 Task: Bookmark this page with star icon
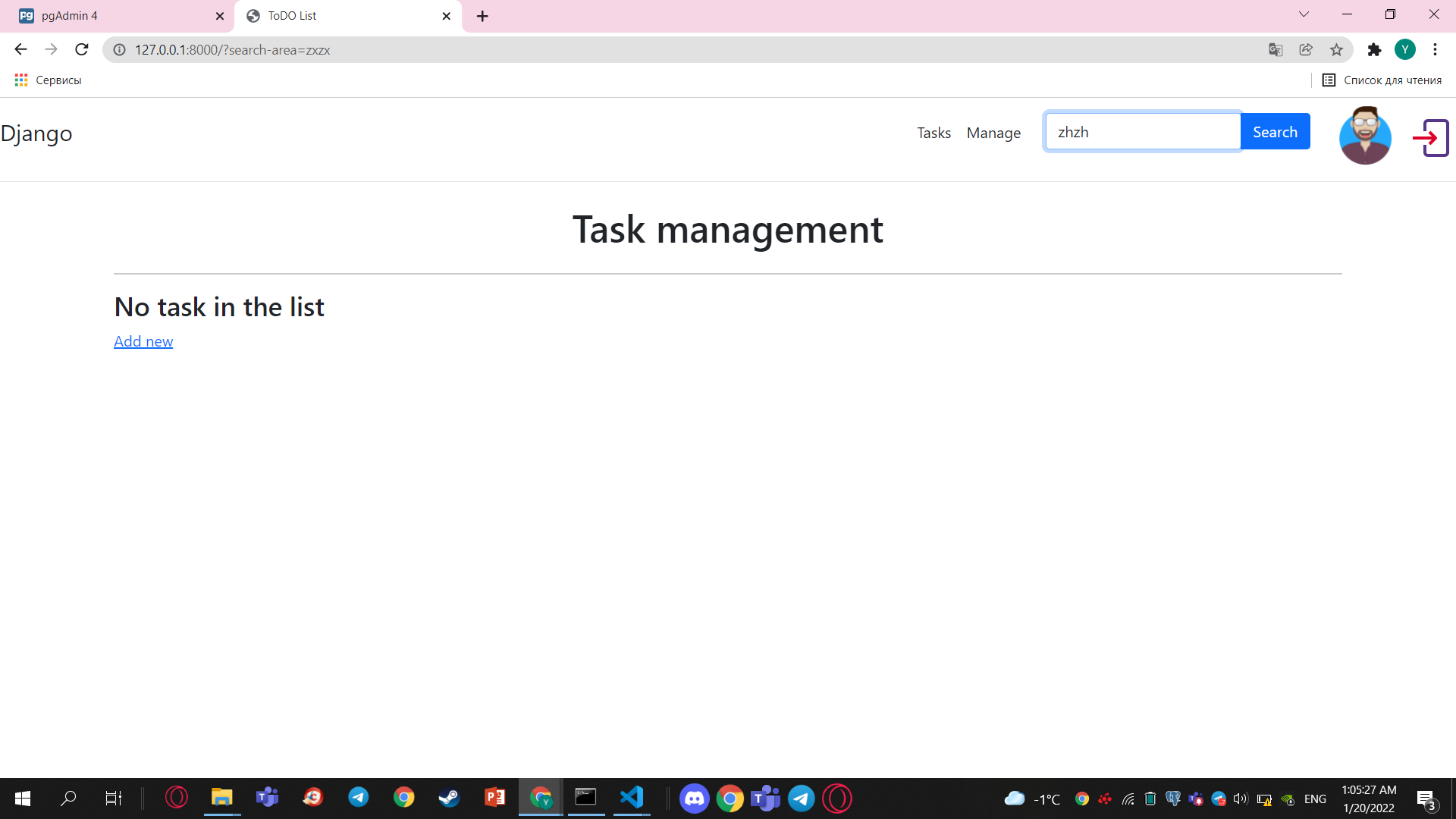[x=1336, y=50]
